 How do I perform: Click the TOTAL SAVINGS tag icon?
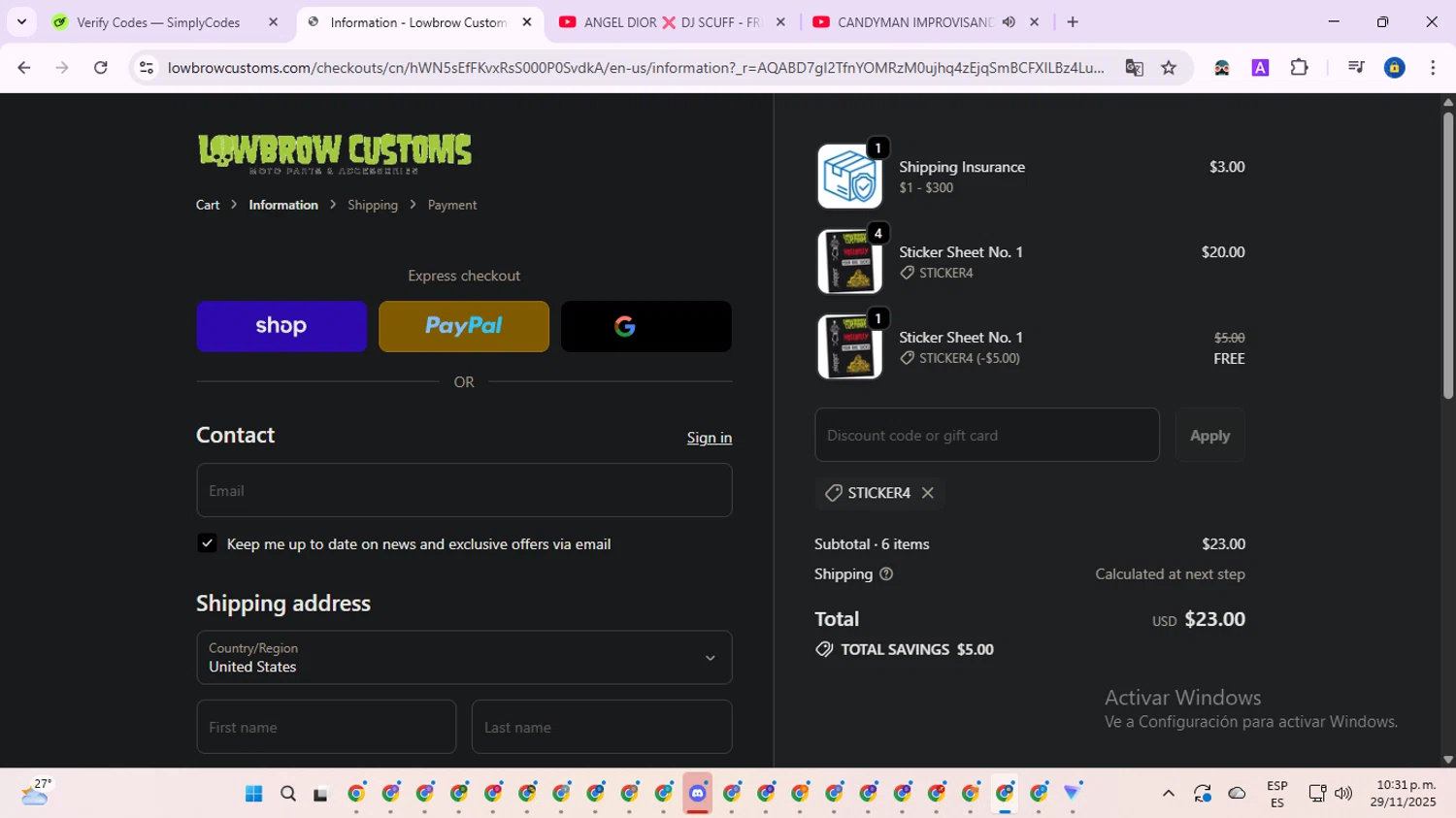pos(824,649)
